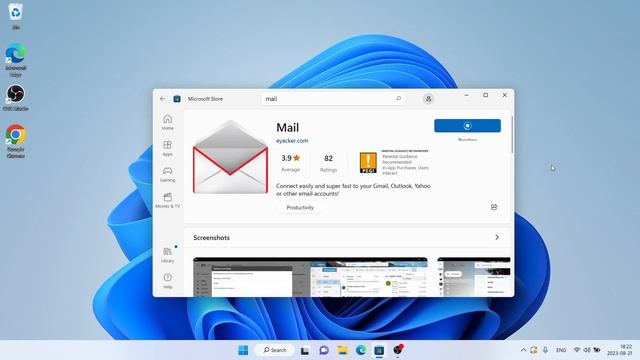Open Help in the Store sidebar
The height and width of the screenshot is (360, 640).
pos(168,281)
